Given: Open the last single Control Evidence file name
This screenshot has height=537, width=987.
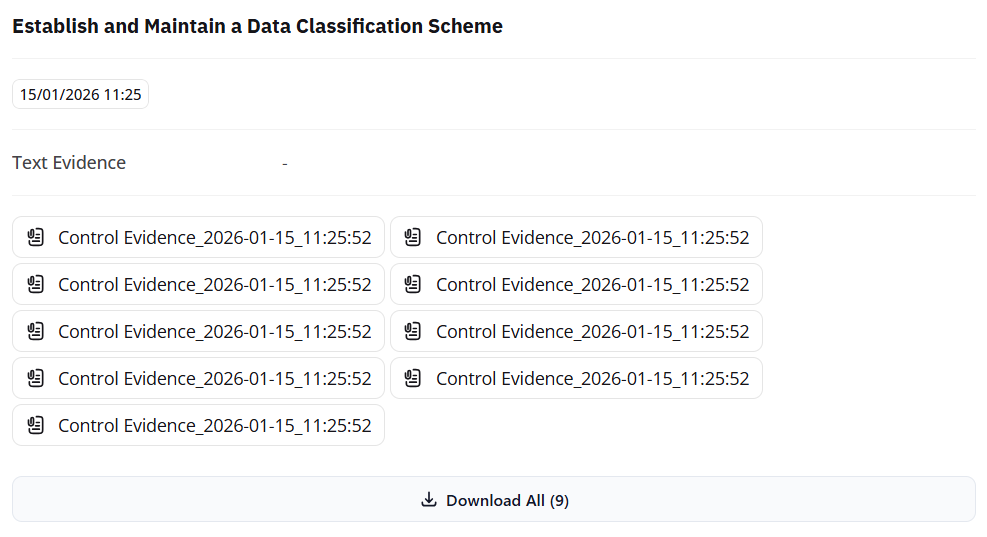Looking at the screenshot, I should [x=215, y=426].
